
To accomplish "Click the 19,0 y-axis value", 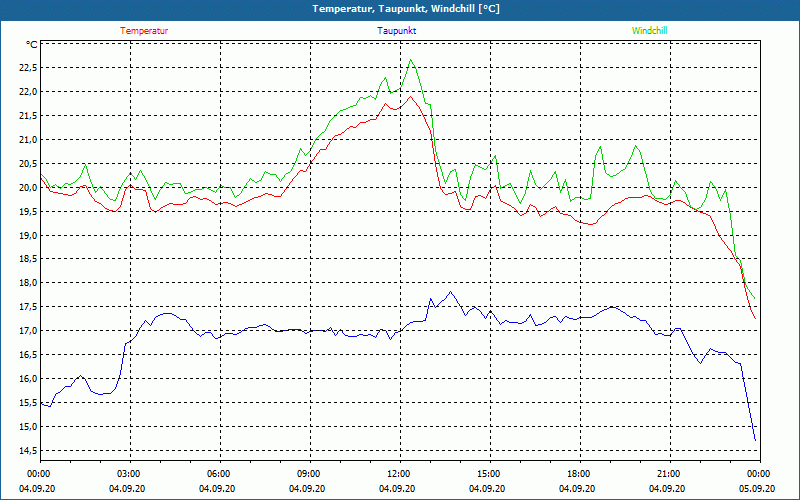I will coord(28,236).
